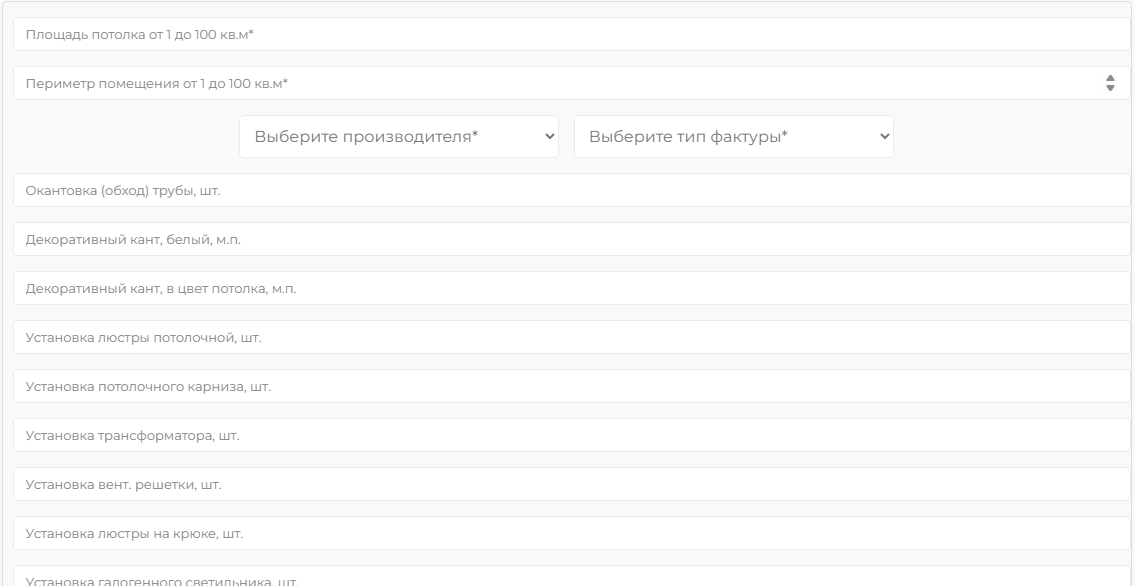Focus the 'Установка вент. решетки' input

(570, 484)
